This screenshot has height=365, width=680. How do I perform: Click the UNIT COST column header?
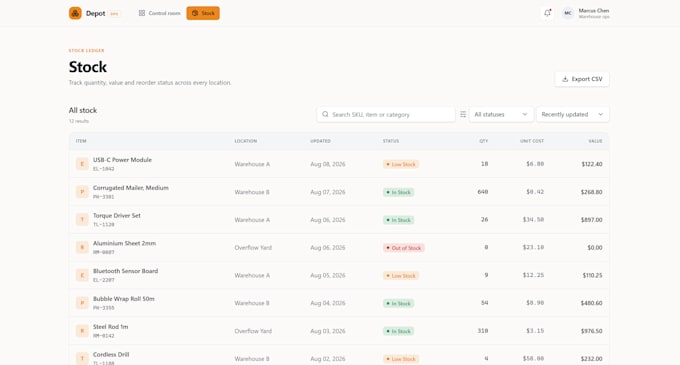tap(532, 141)
